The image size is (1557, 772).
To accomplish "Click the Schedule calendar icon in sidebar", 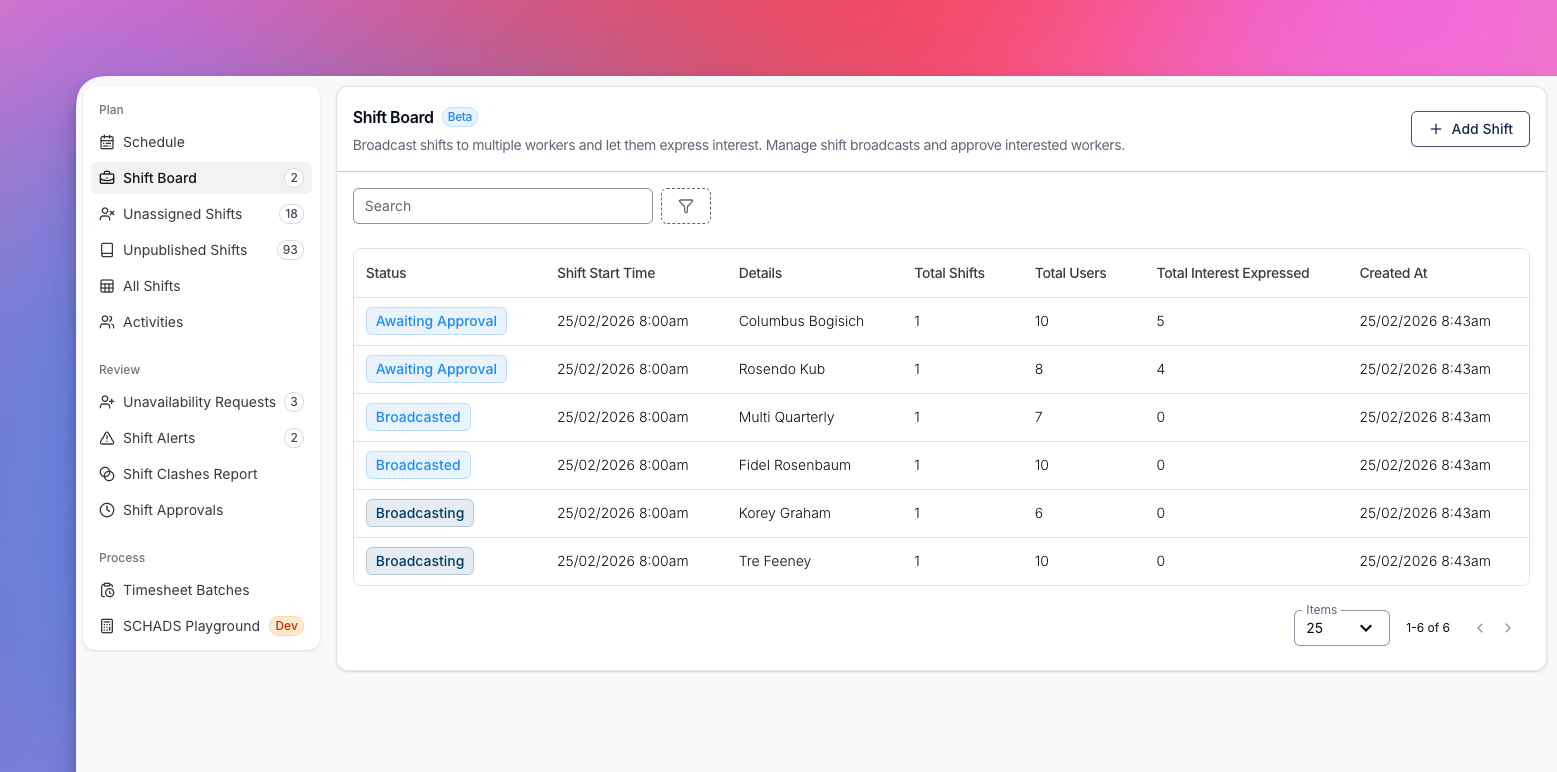I will pos(107,142).
